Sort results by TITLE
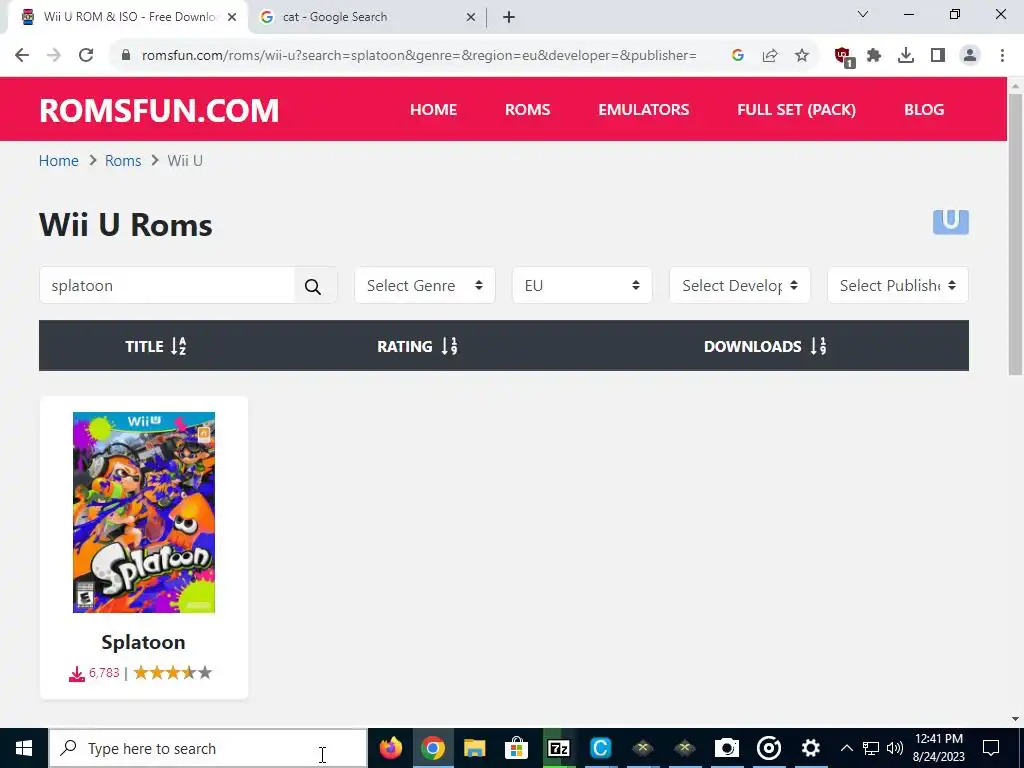This screenshot has height=768, width=1024. coord(156,346)
